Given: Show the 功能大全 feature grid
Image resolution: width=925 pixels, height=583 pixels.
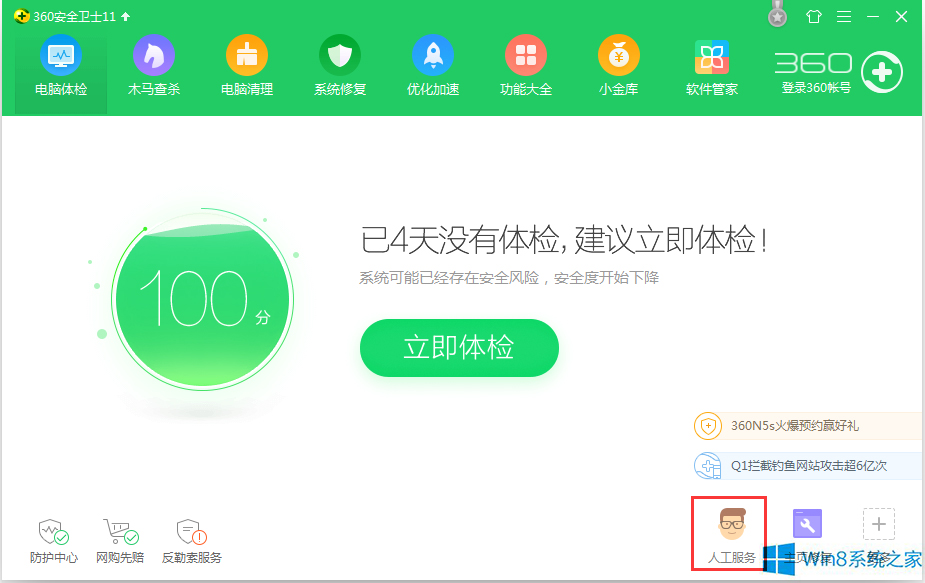Looking at the screenshot, I should (526, 66).
